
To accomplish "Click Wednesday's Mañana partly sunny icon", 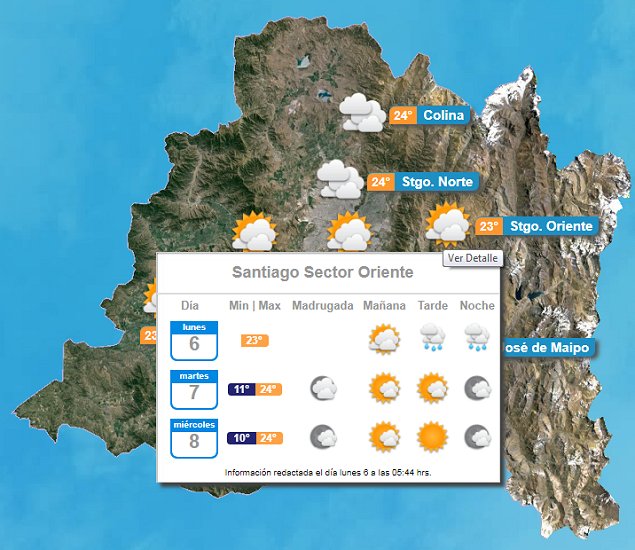I will (x=384, y=437).
